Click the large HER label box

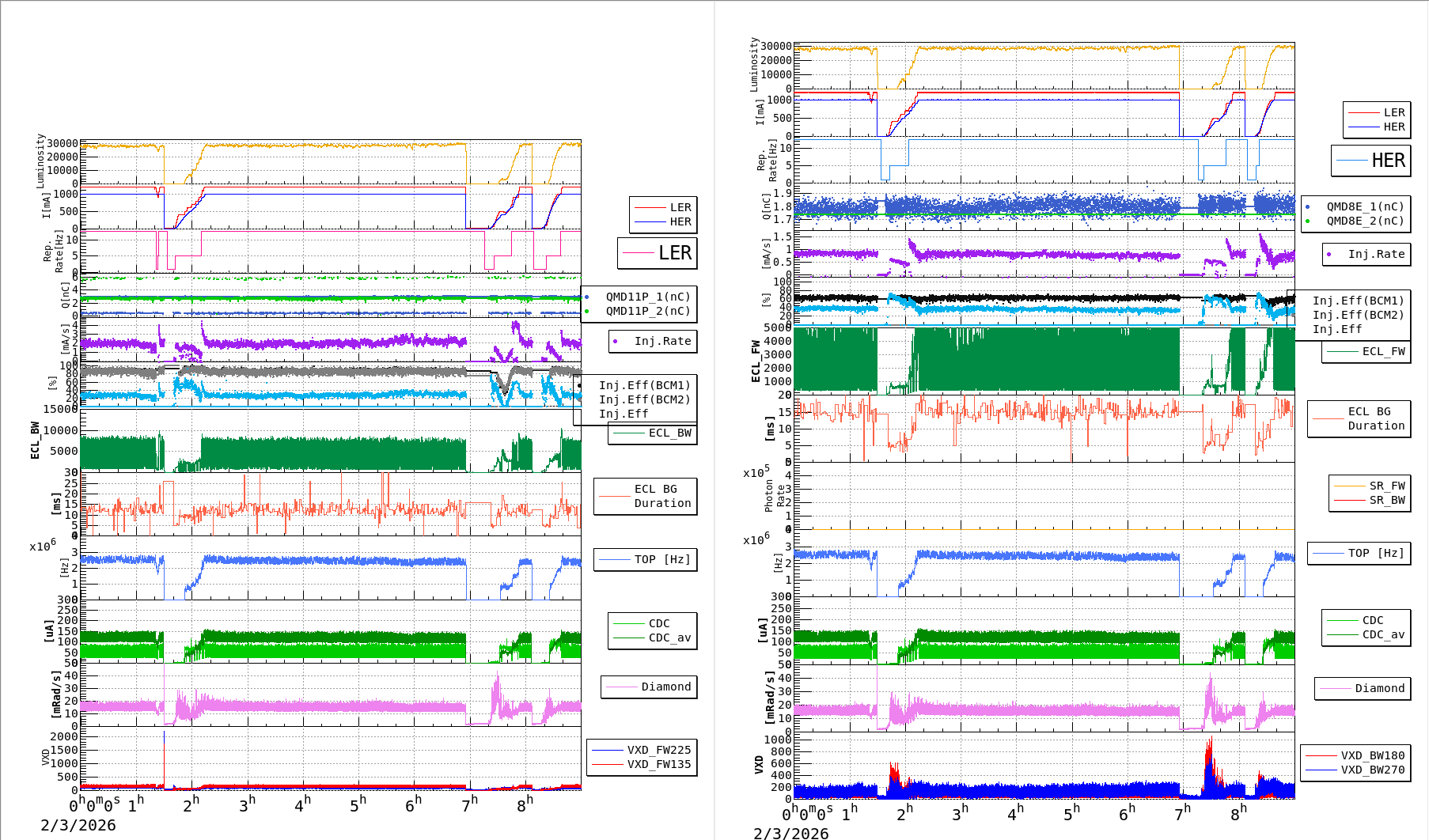[x=1371, y=161]
